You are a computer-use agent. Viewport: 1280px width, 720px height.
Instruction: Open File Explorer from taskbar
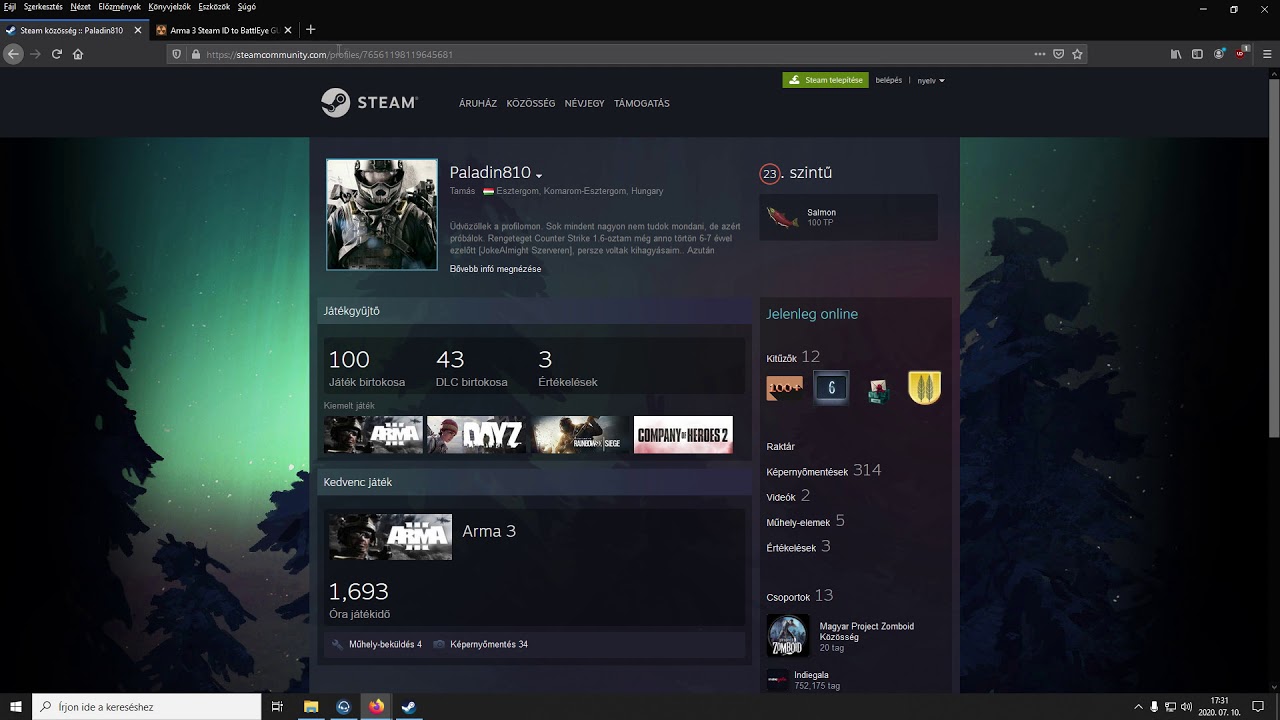coord(311,706)
